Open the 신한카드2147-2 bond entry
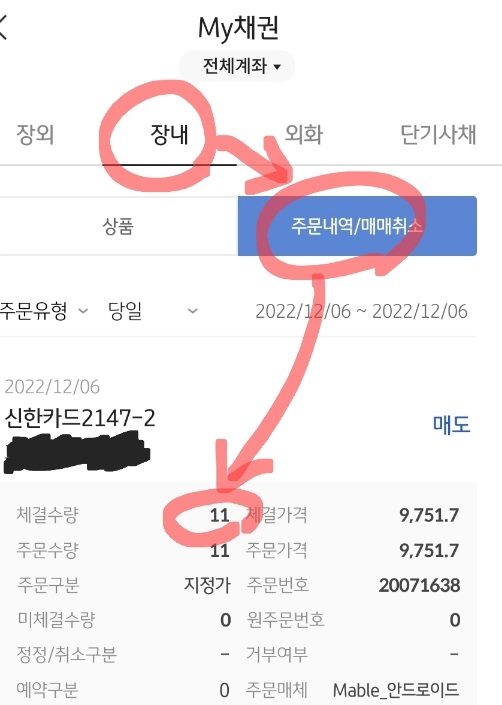502x705 pixels. [x=80, y=418]
